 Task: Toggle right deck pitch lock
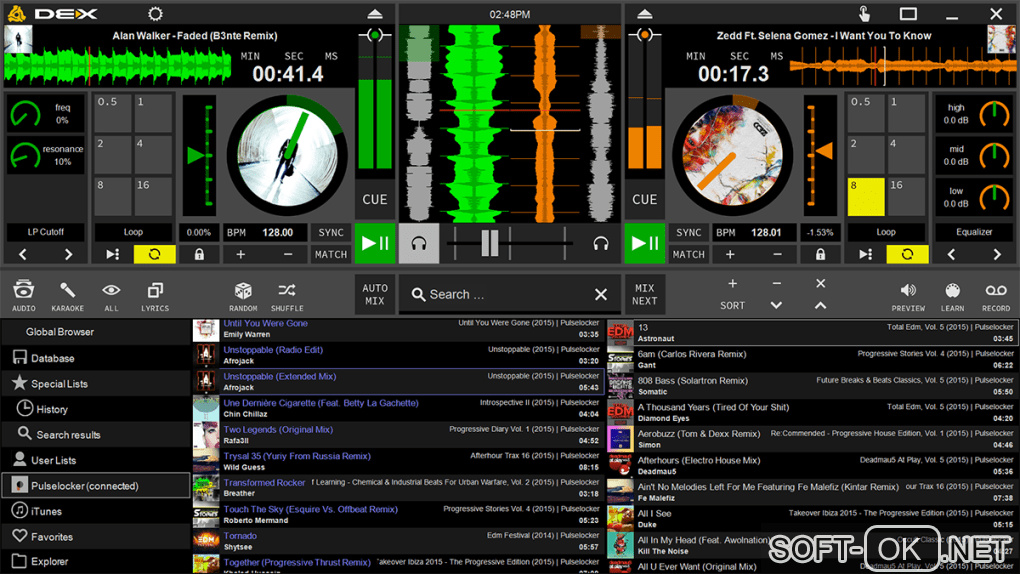click(820, 254)
